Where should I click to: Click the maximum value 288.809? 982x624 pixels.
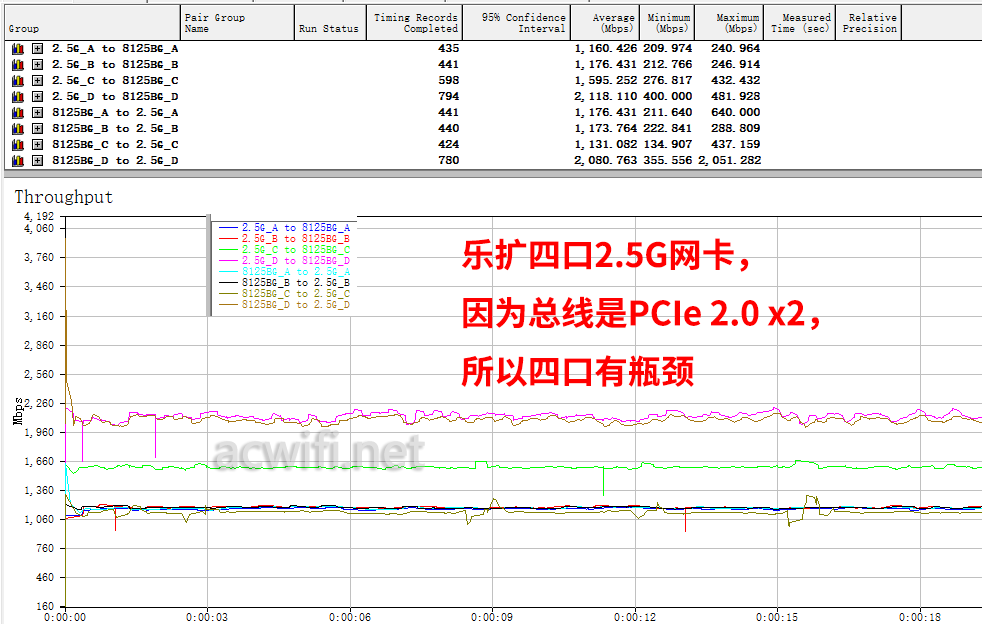pos(736,128)
